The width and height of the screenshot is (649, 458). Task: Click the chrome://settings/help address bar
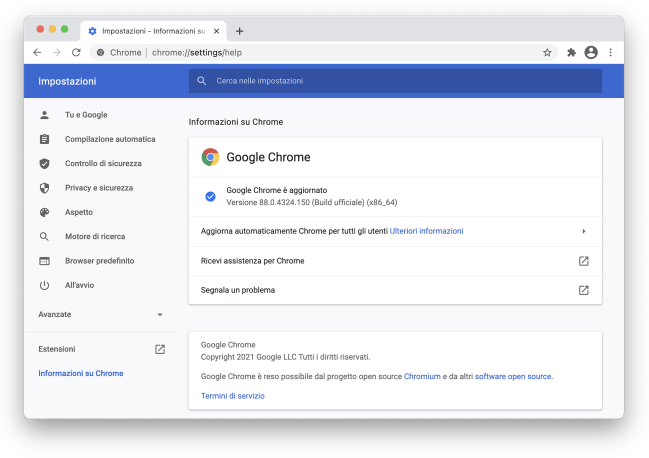tap(323, 53)
